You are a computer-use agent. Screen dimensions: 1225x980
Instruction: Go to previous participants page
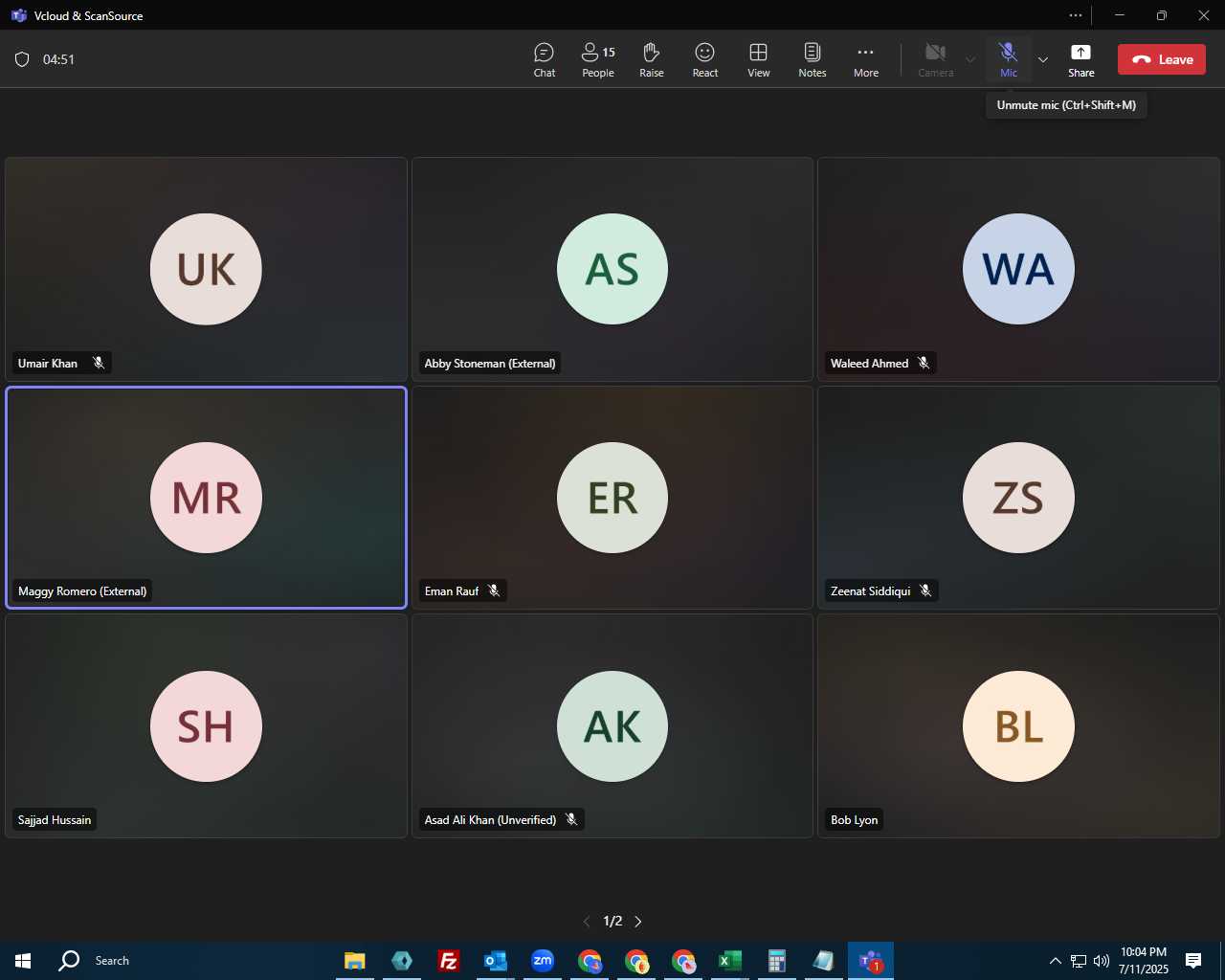point(587,922)
